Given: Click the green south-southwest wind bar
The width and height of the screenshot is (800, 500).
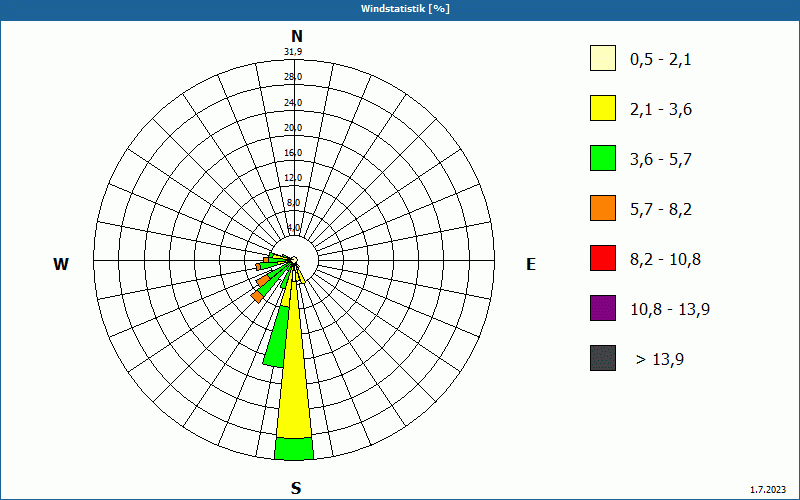Looking at the screenshot, I should (276, 336).
